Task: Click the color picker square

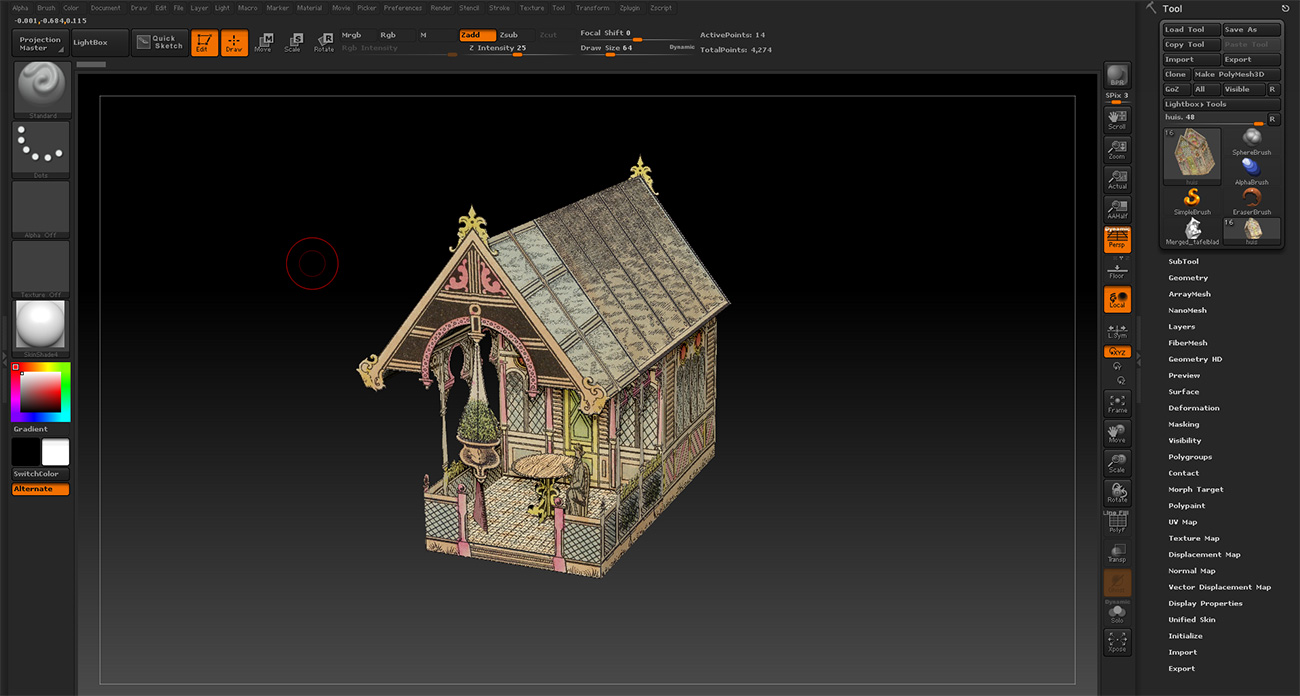Action: pyautogui.click(x=41, y=392)
